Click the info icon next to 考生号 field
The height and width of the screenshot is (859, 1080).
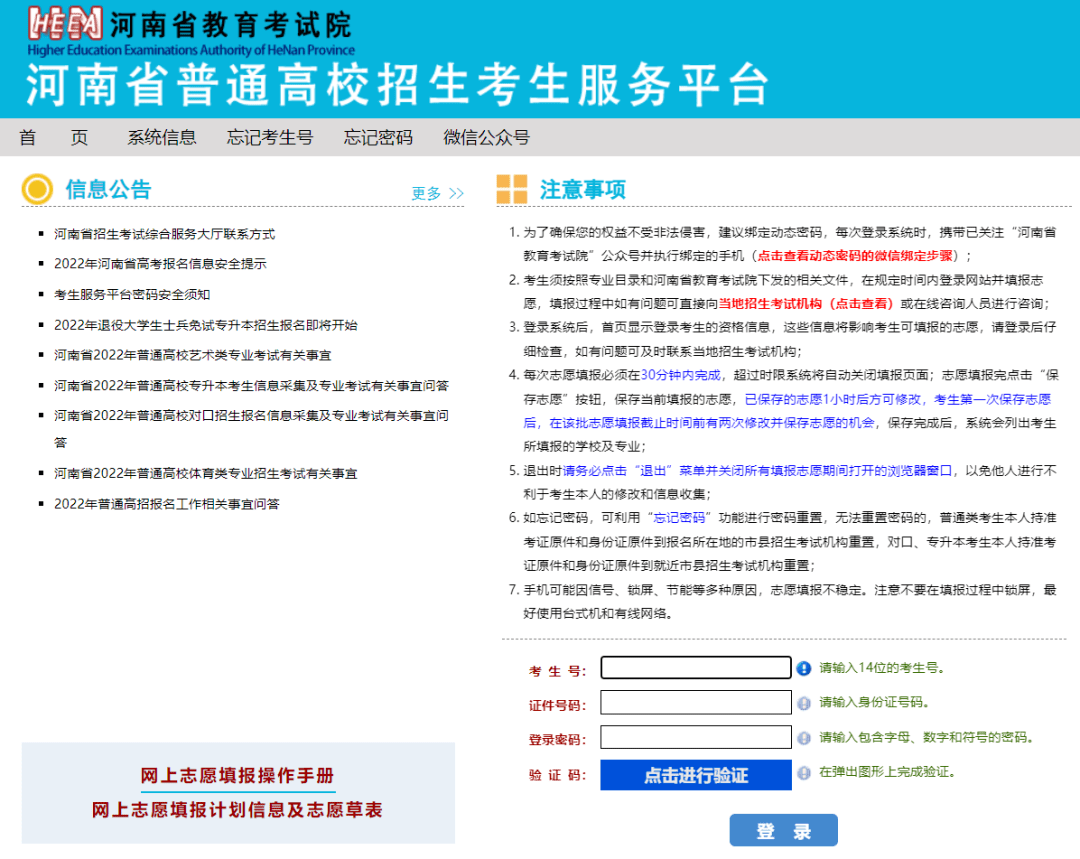pos(805,668)
